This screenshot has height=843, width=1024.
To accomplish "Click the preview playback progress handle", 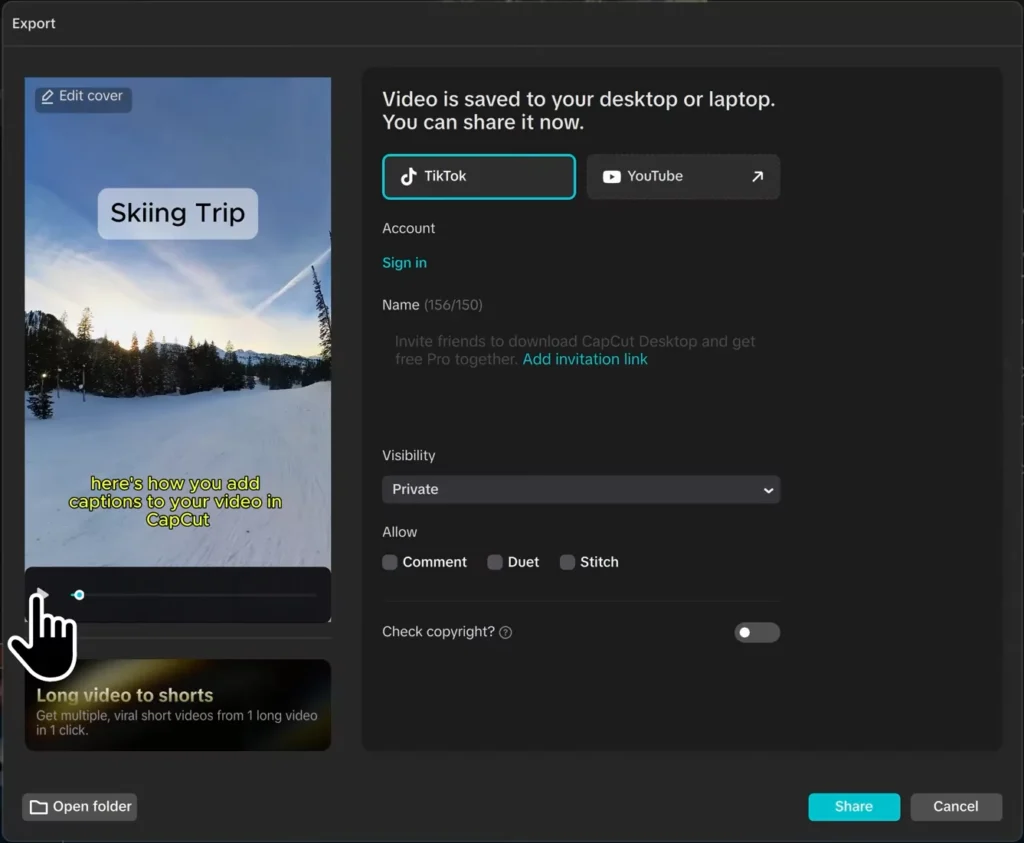I will (x=78, y=595).
